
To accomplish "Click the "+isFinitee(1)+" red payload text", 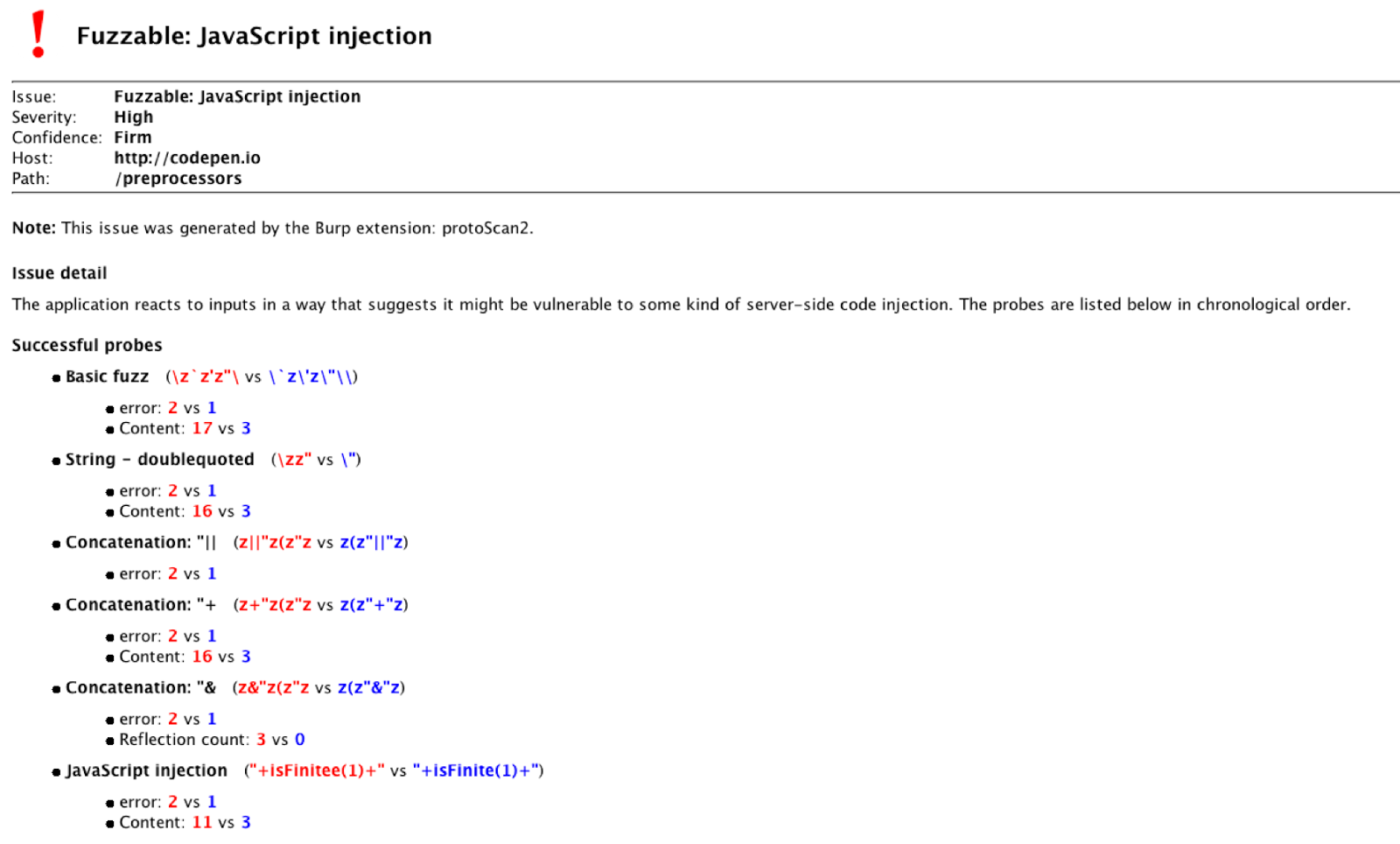I will [x=317, y=770].
